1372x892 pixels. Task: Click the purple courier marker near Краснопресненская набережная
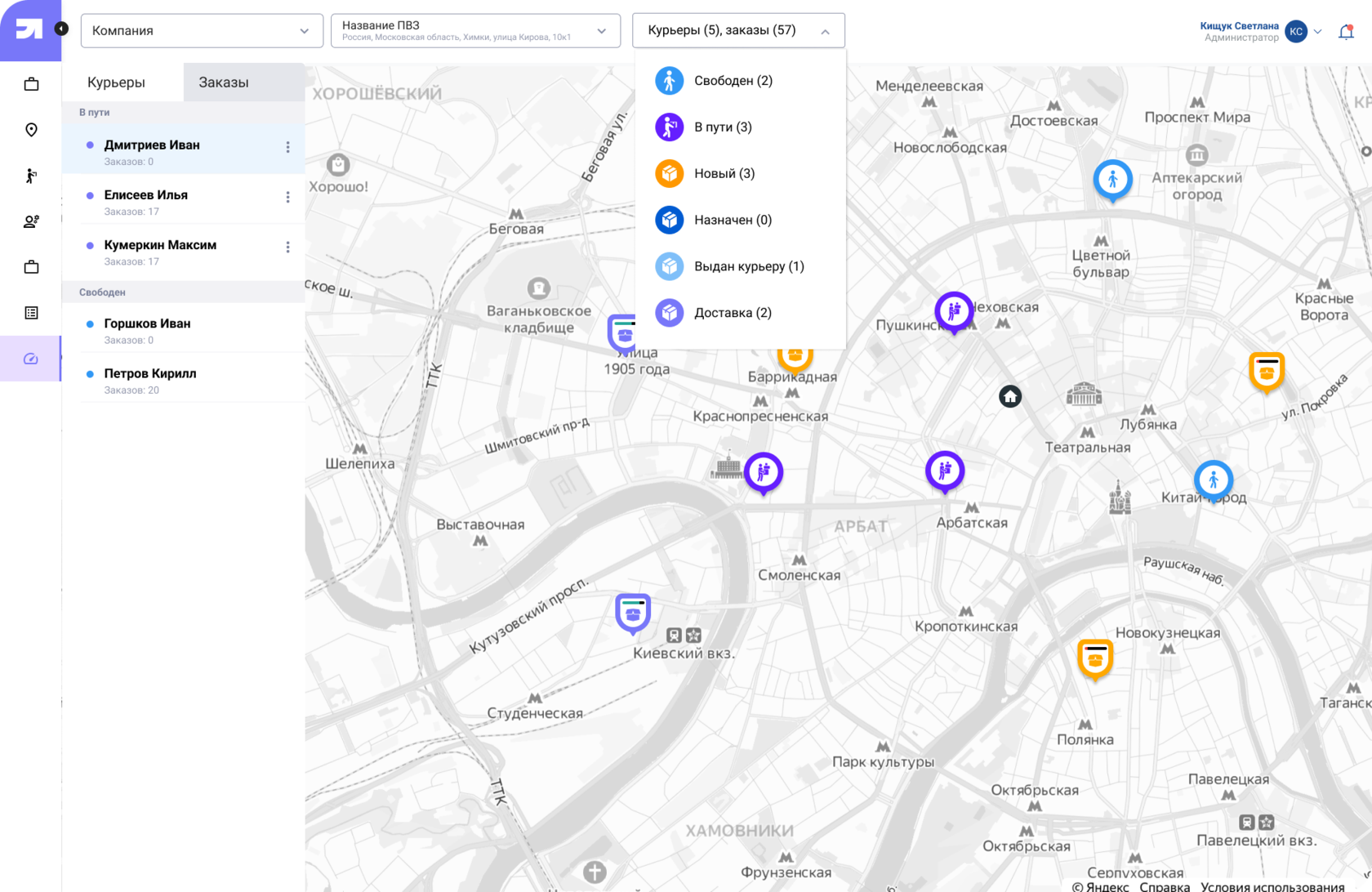pos(764,473)
